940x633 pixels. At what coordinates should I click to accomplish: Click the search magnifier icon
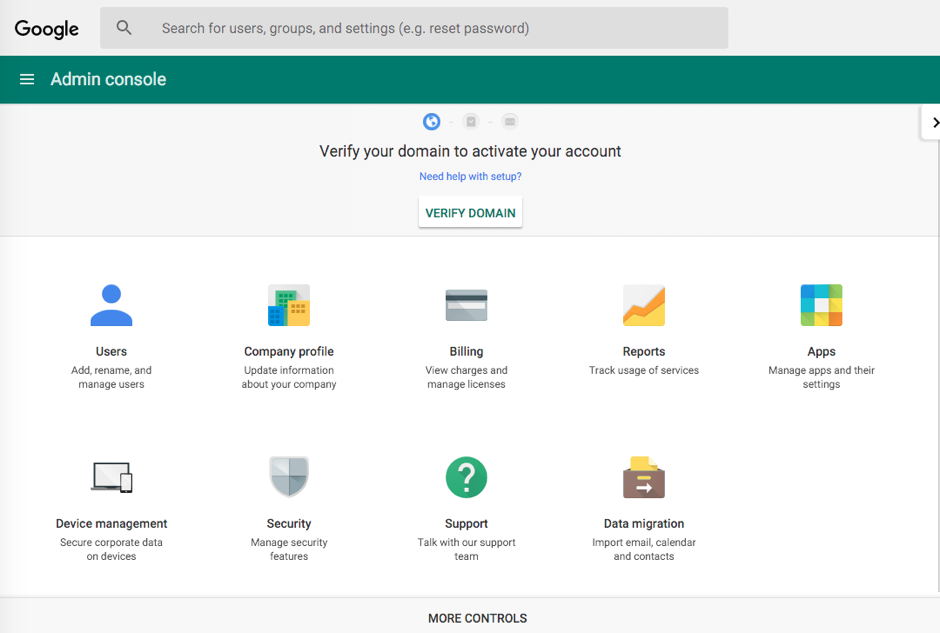(x=124, y=28)
